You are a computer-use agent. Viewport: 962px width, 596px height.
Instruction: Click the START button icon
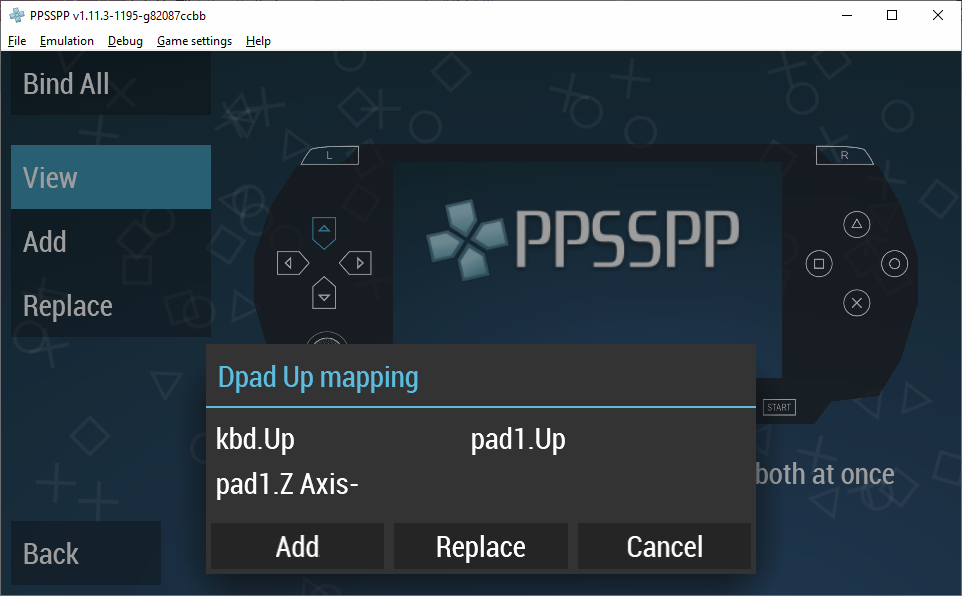(x=779, y=407)
